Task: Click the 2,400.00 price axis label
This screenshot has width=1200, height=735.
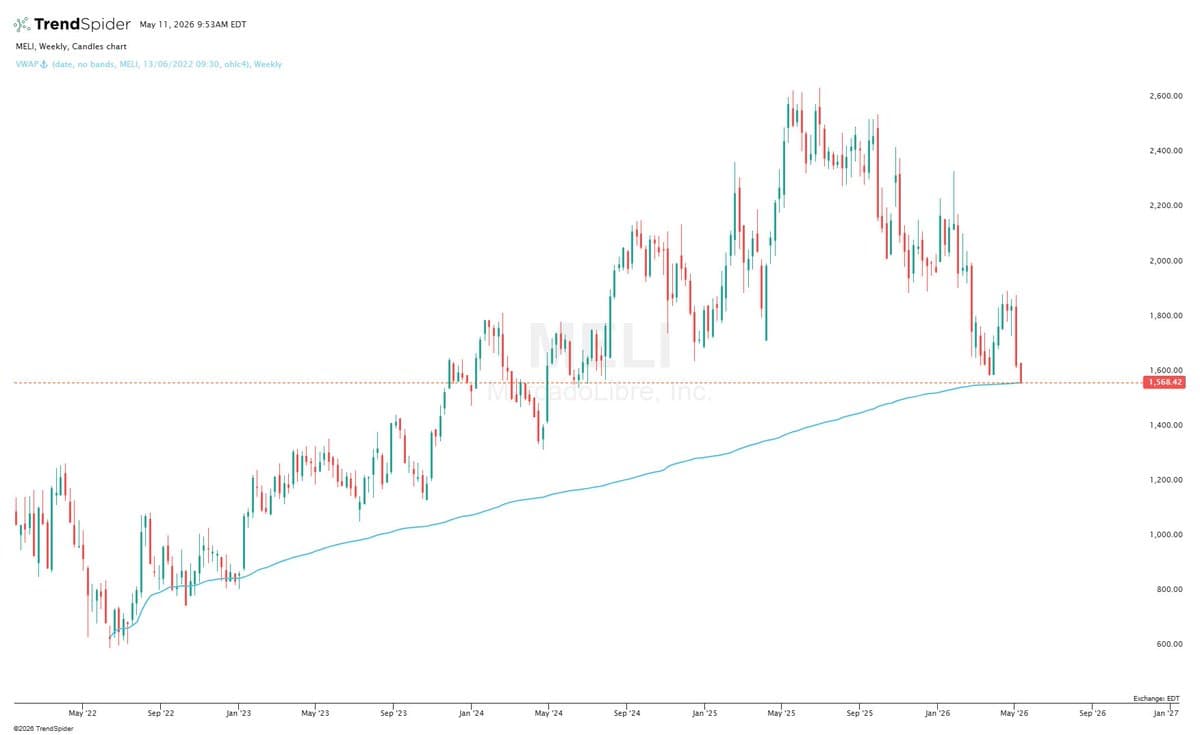Action: point(1167,151)
